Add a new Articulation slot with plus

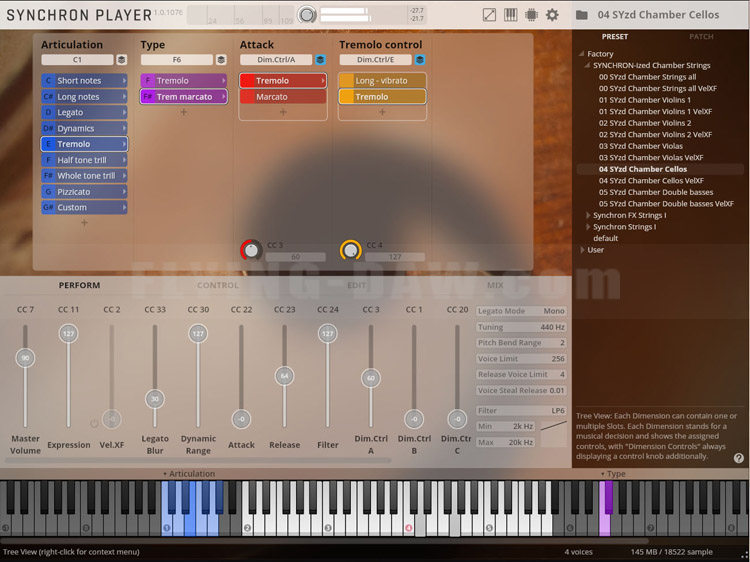(x=84, y=223)
